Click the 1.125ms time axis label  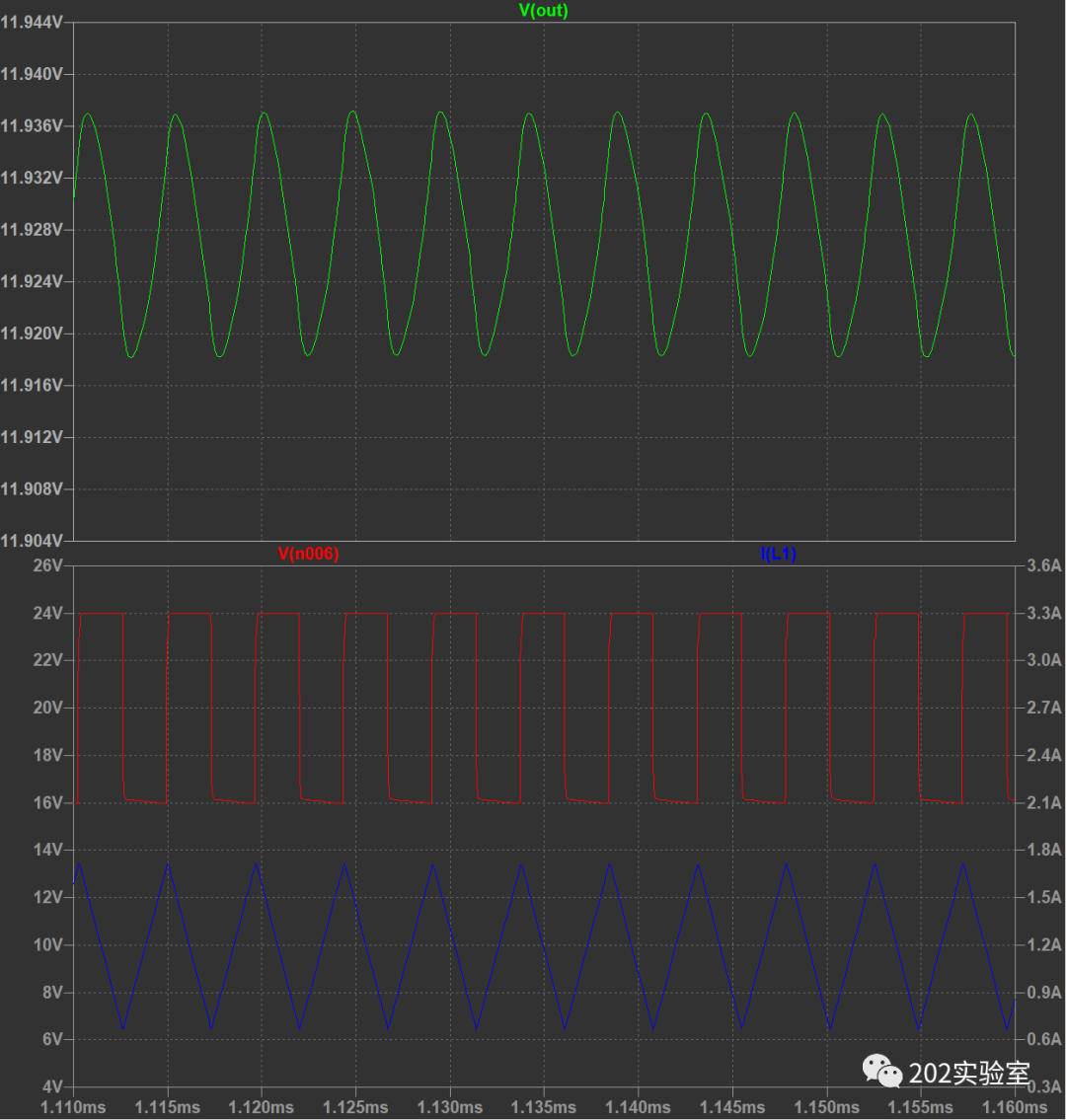tap(355, 1108)
